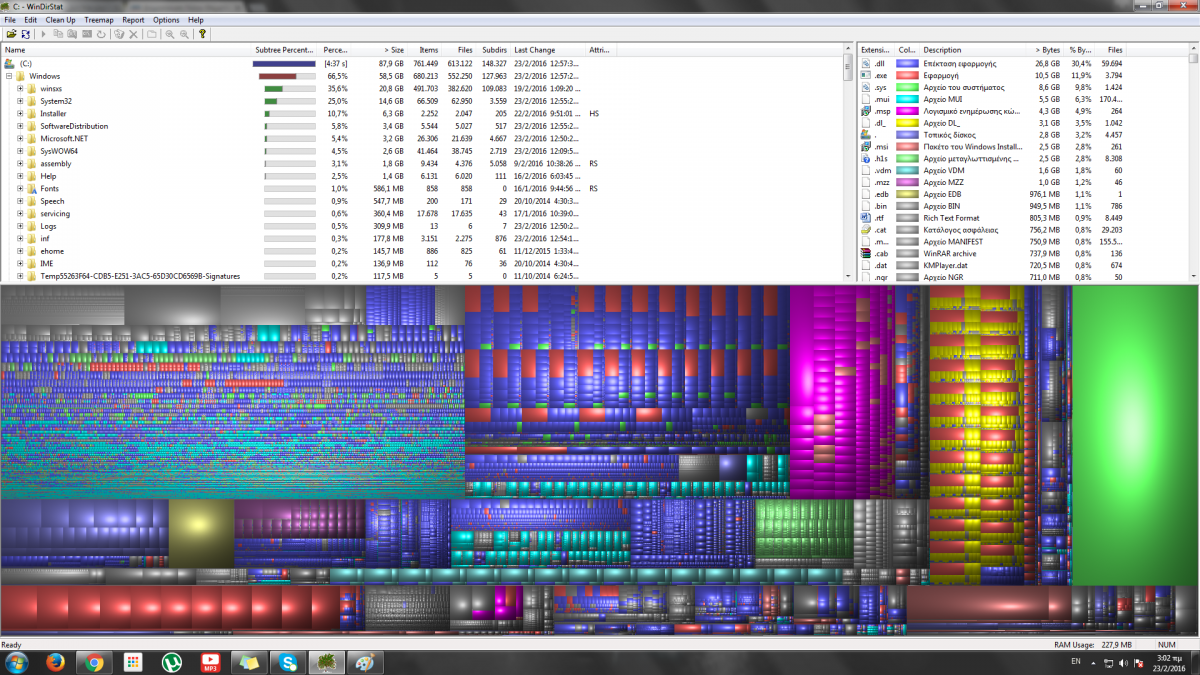Open the Options menu
1200x675 pixels.
(x=166, y=20)
